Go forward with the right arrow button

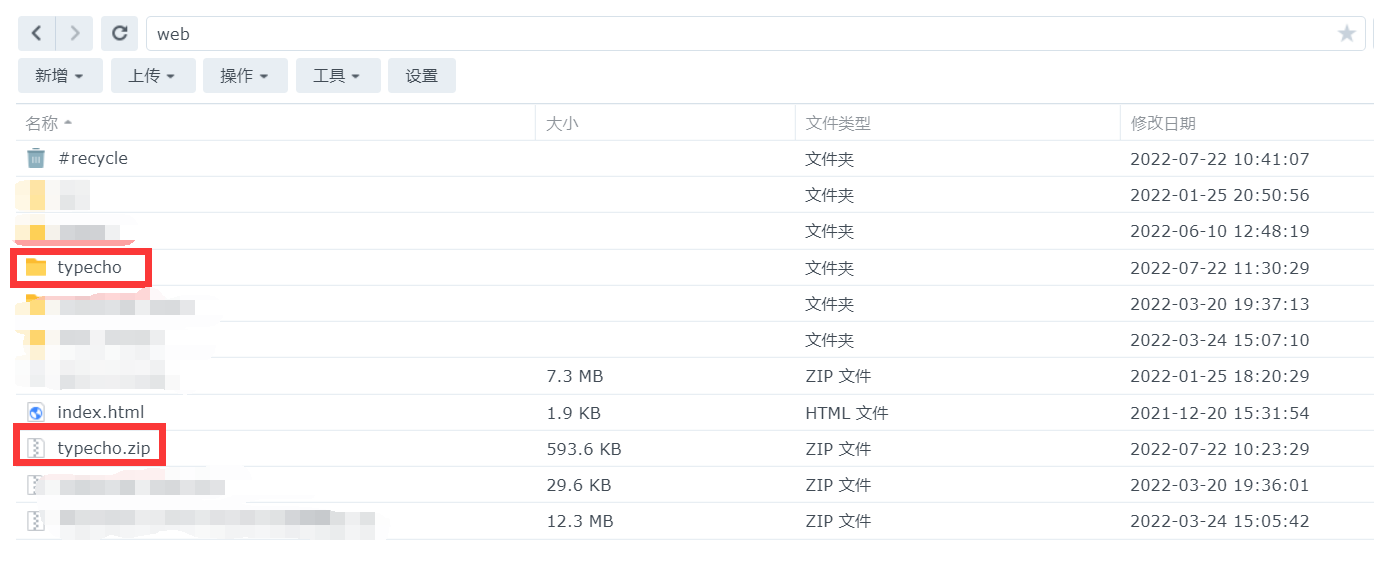click(x=74, y=33)
